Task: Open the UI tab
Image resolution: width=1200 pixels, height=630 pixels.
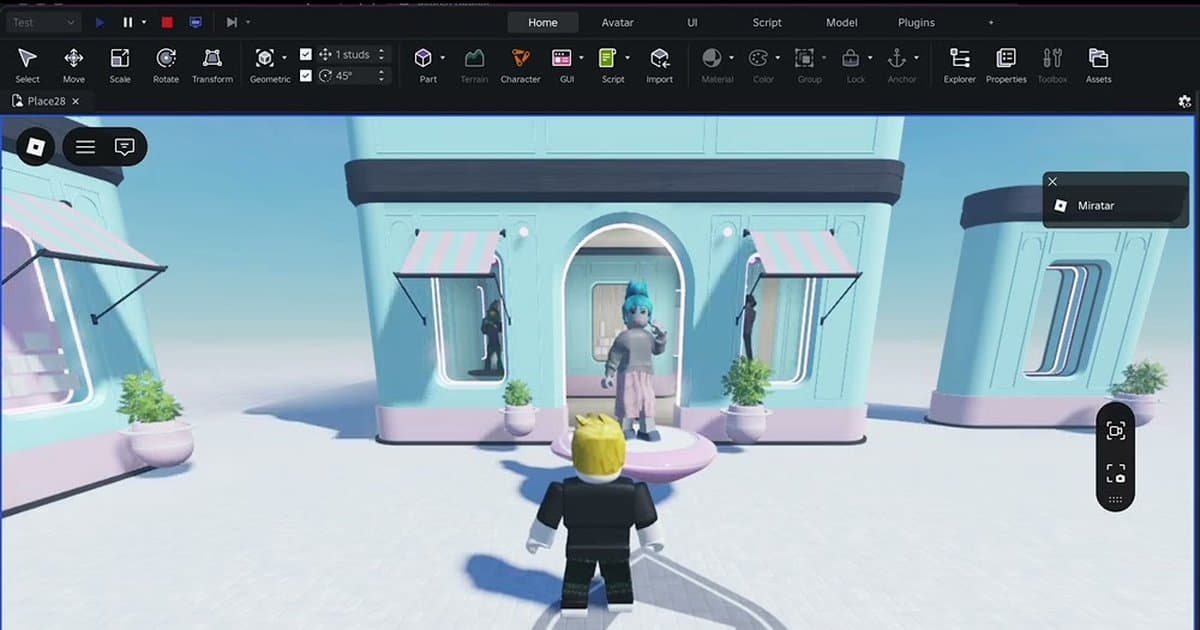Action: pyautogui.click(x=693, y=22)
